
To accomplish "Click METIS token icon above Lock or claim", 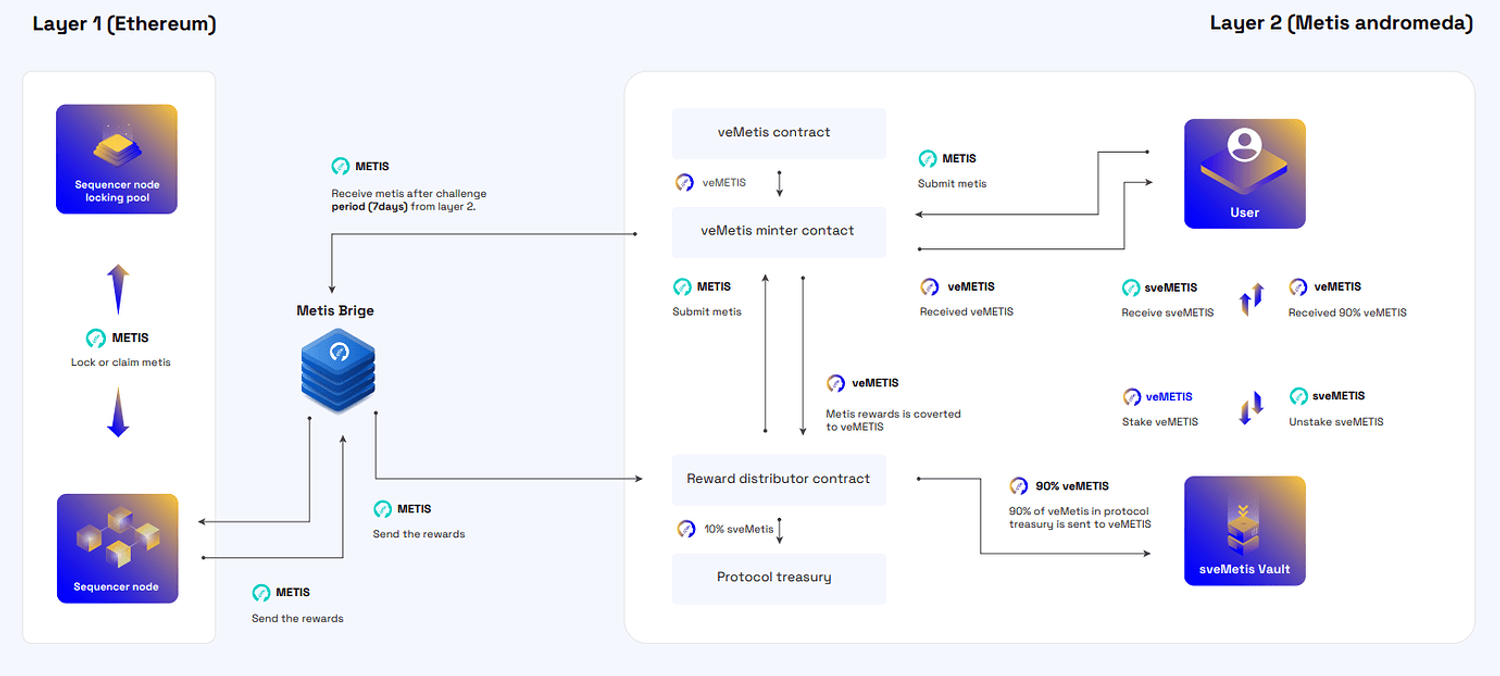I will [96, 338].
